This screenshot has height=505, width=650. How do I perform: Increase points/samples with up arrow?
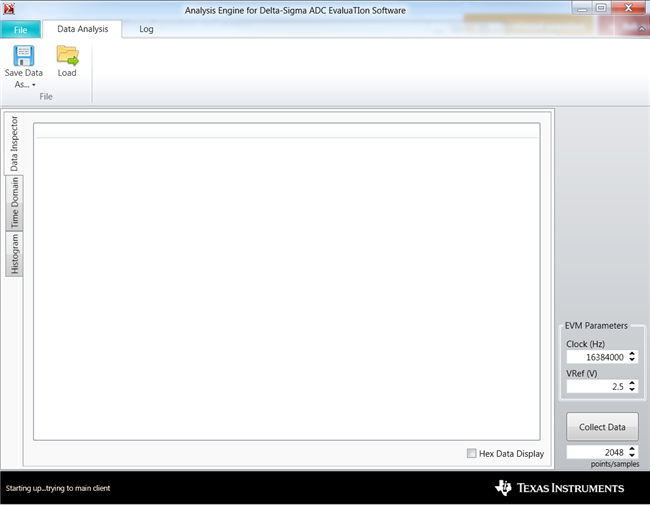click(x=632, y=449)
